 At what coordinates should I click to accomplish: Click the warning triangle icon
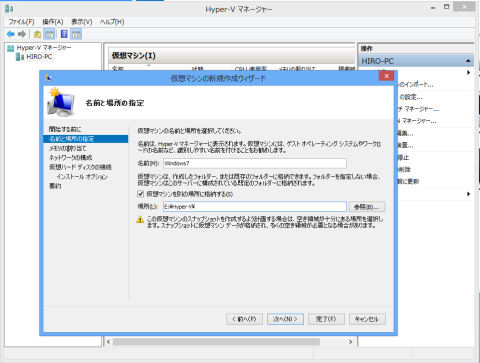[140, 219]
